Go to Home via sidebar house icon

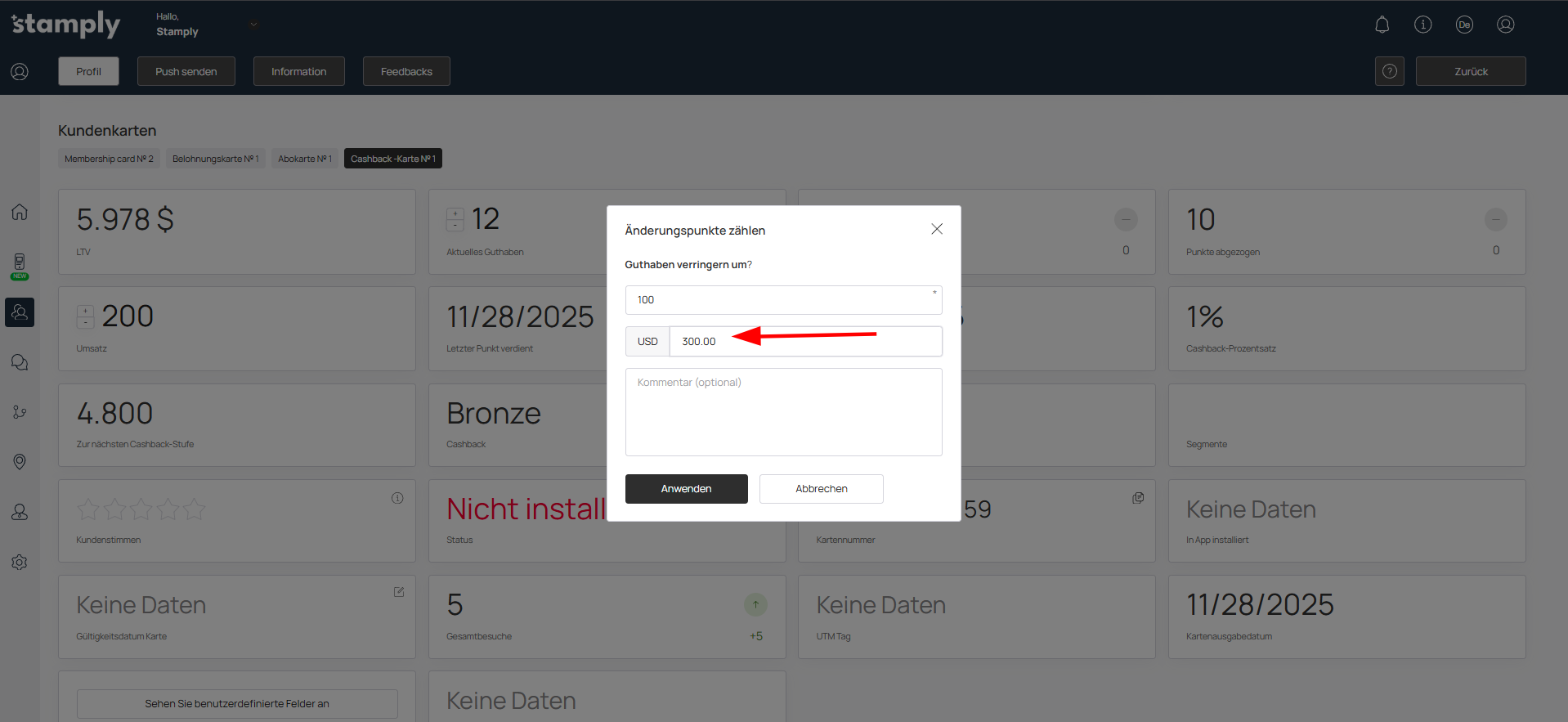point(20,213)
